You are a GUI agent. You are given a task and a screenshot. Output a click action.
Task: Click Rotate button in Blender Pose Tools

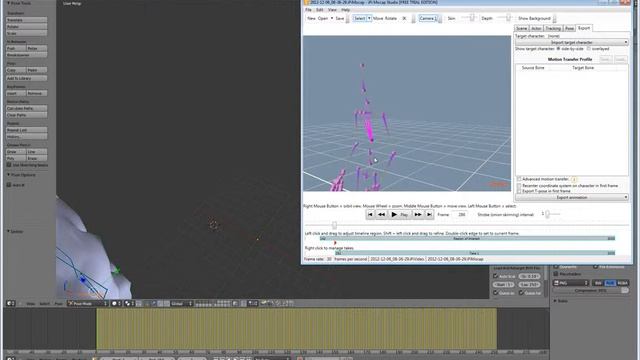27,27
